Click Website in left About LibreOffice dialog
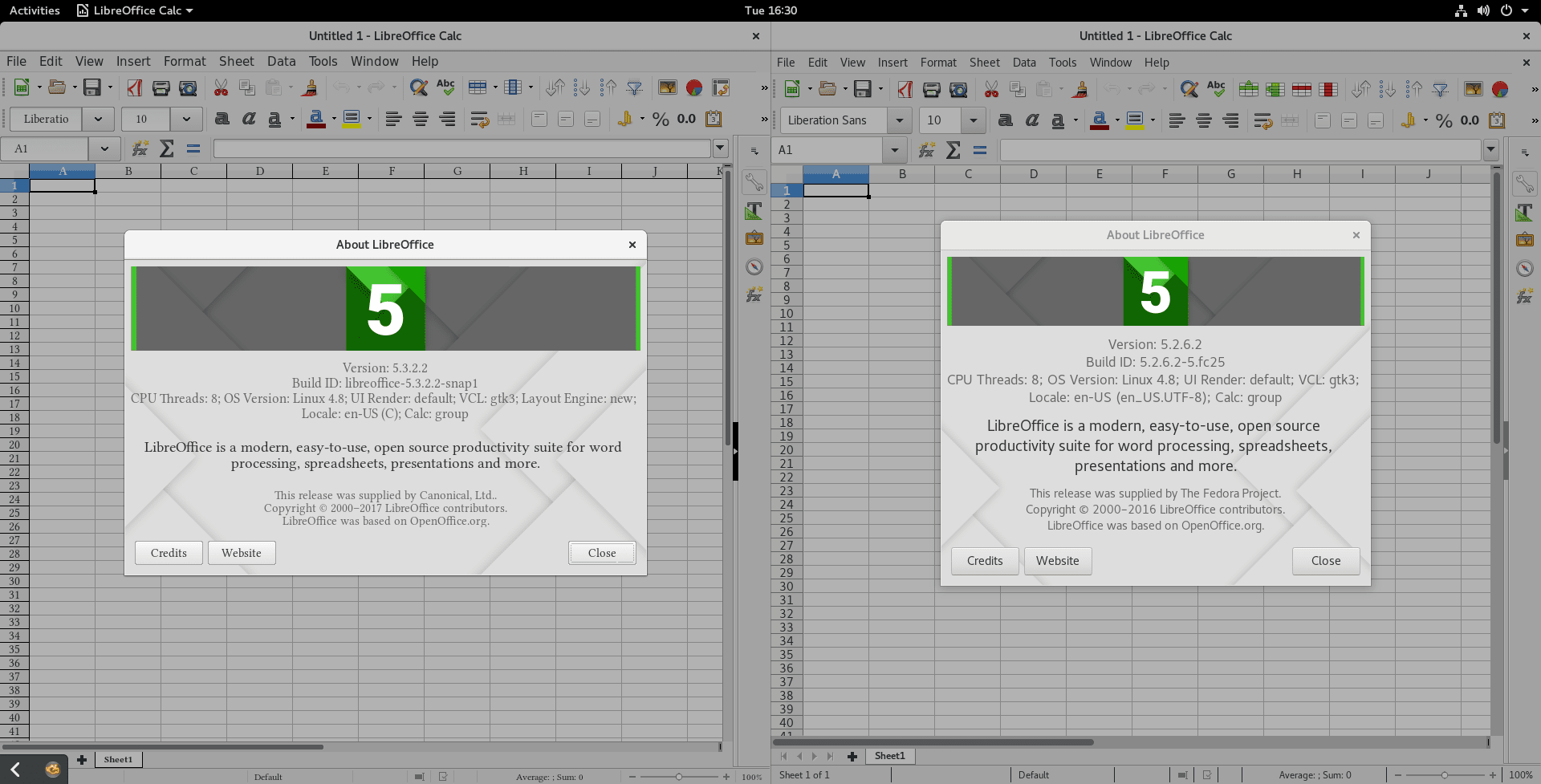The width and height of the screenshot is (1541, 784). click(242, 553)
